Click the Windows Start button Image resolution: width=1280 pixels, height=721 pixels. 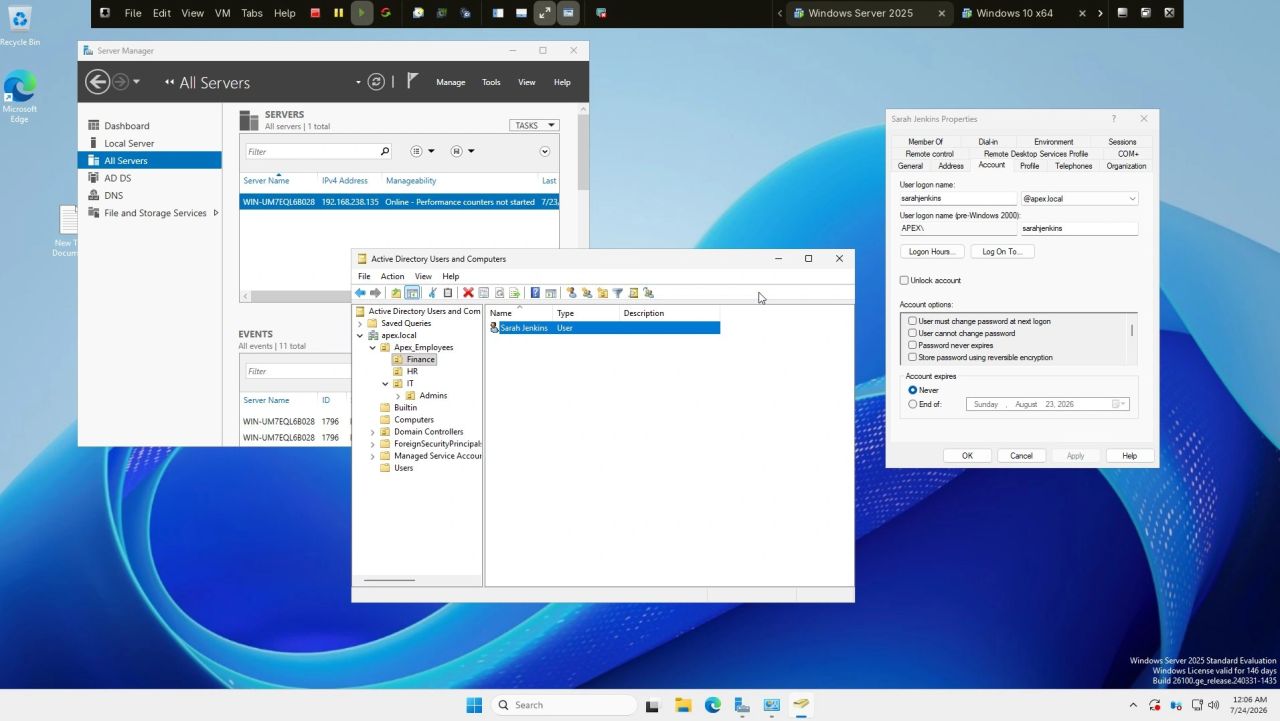(x=474, y=705)
